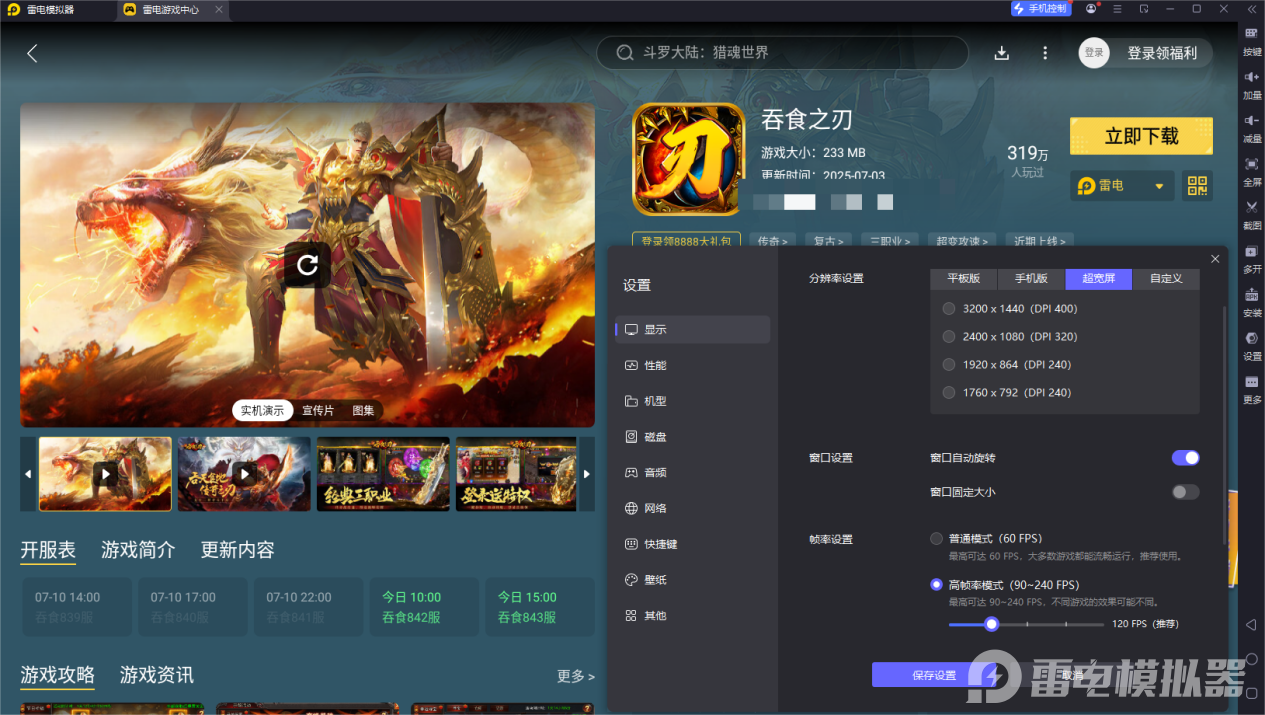This screenshot has width=1265, height=715.
Task: Click the 三职业 > tag
Action: pyautogui.click(x=891, y=241)
